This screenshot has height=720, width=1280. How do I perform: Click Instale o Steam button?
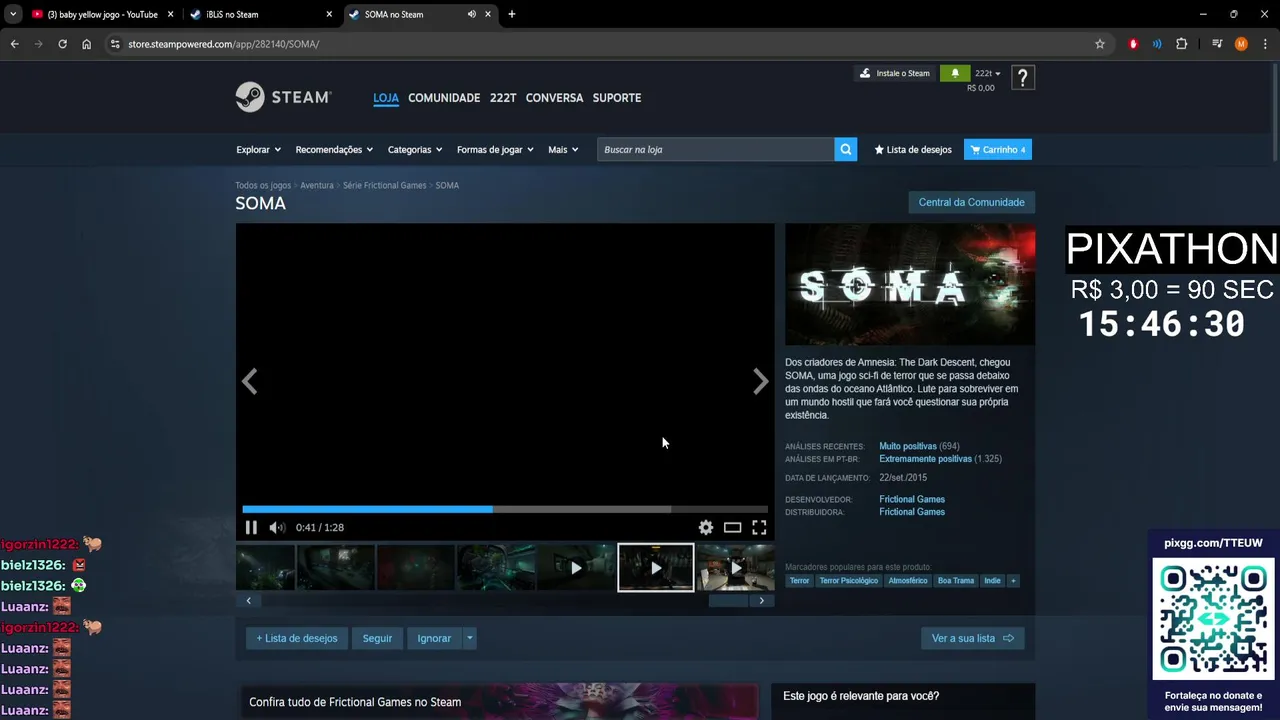(895, 73)
